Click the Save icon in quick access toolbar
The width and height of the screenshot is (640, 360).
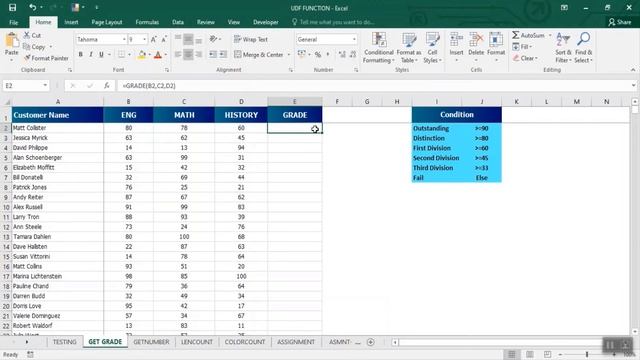click(12, 7)
